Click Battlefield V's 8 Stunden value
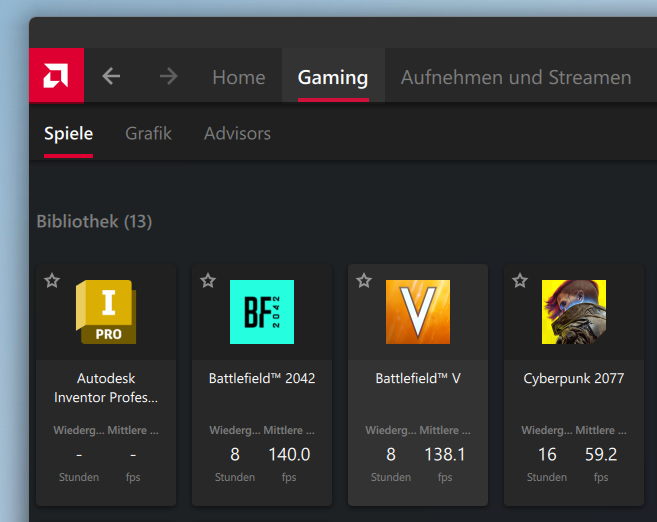Image resolution: width=657 pixels, height=522 pixels. [391, 455]
